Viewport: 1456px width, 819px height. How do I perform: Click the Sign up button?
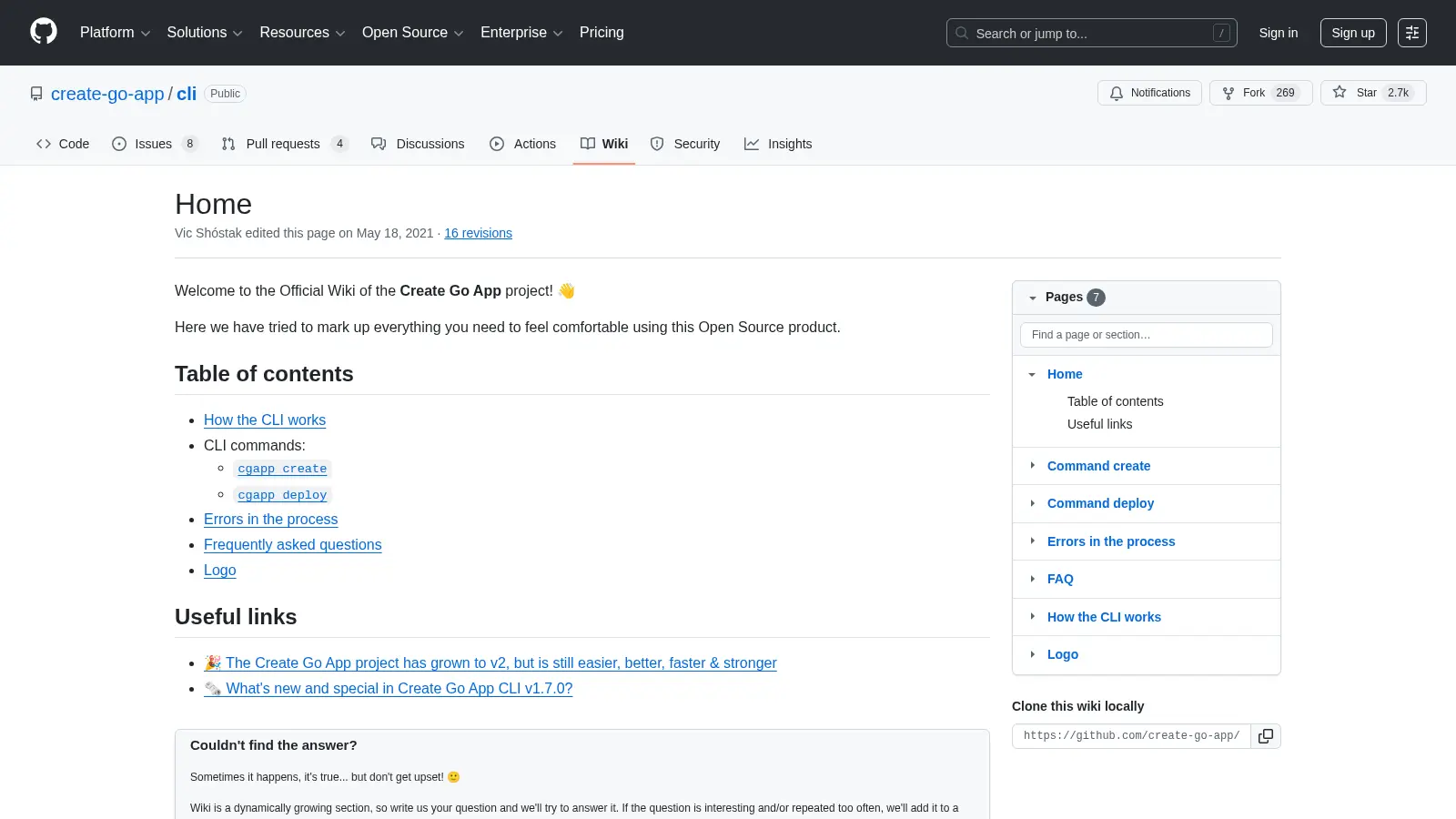pos(1353,33)
